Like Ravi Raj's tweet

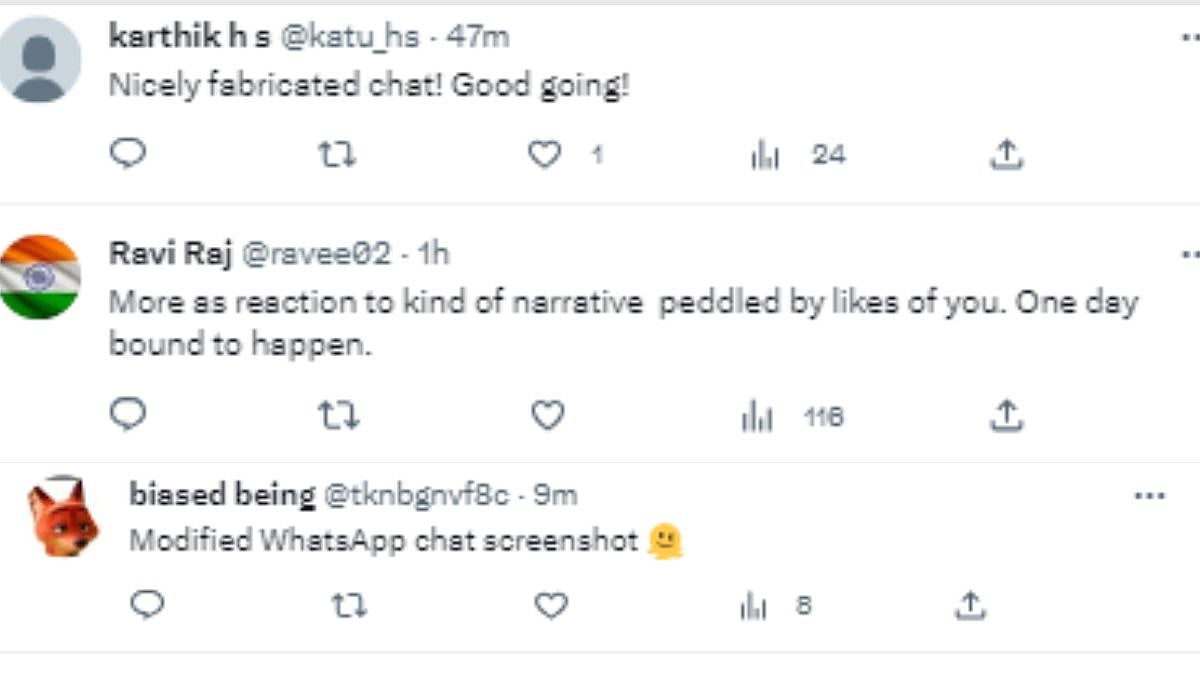547,415
